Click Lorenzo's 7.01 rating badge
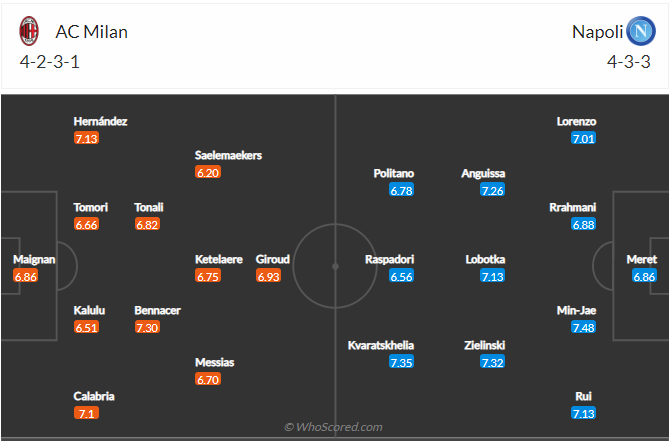The height and width of the screenshot is (441, 671). (584, 138)
